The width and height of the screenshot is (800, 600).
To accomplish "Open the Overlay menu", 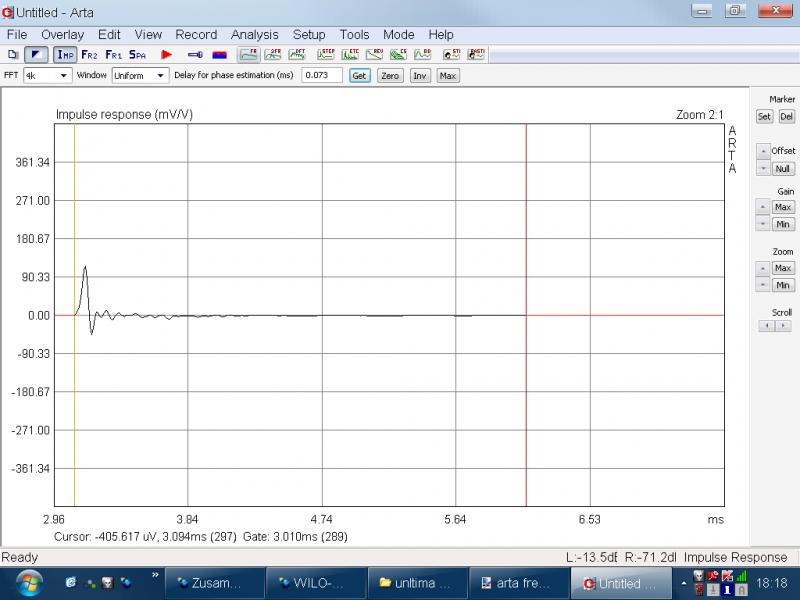I will coord(62,34).
